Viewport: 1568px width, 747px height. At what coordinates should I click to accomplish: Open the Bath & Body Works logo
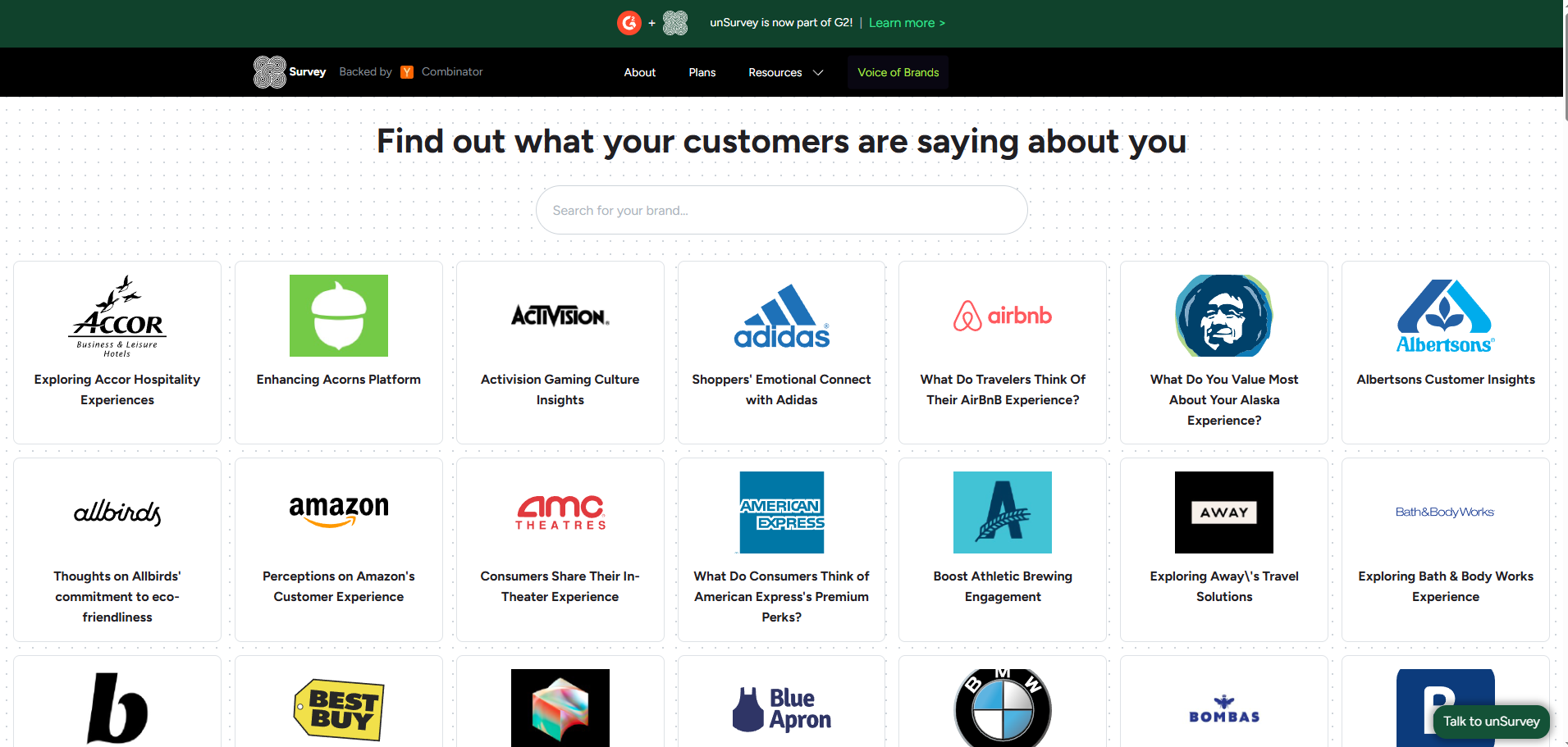click(x=1446, y=512)
